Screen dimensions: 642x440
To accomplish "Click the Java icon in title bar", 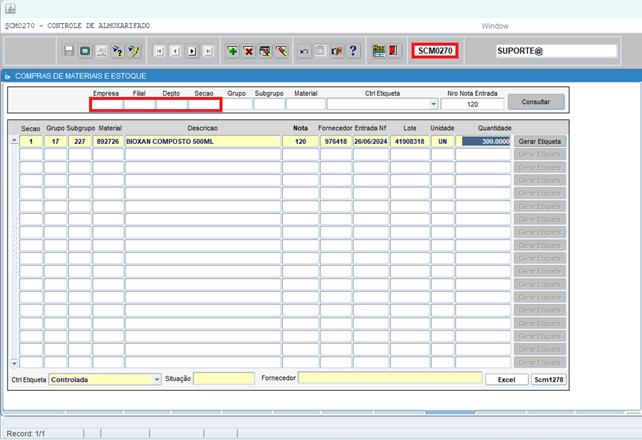I will [x=10, y=8].
